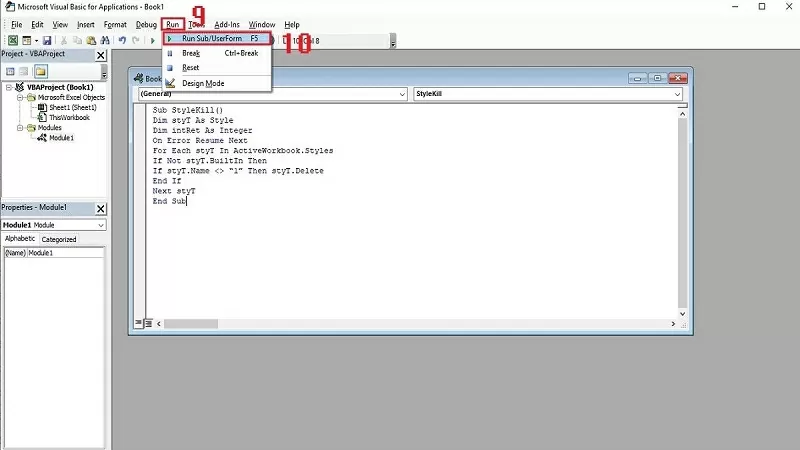Select ThisWorkbook in project tree
The image size is (800, 450).
point(69,117)
